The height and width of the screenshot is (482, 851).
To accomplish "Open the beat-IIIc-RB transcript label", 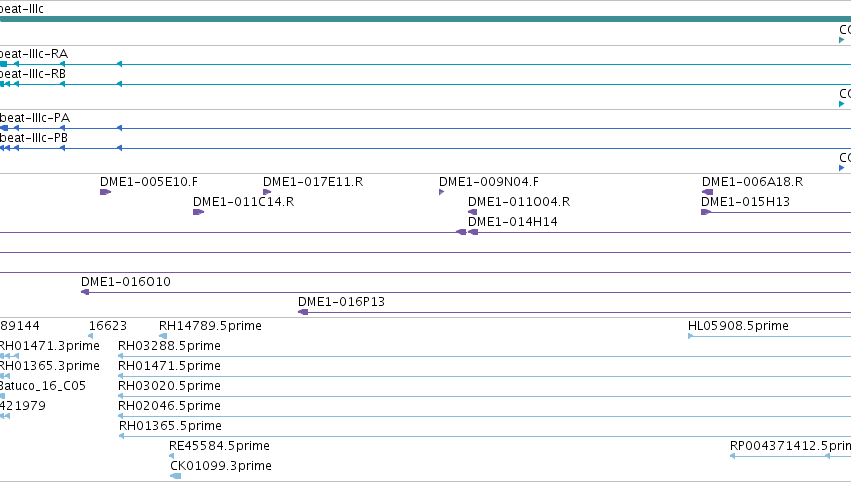I will [33, 74].
